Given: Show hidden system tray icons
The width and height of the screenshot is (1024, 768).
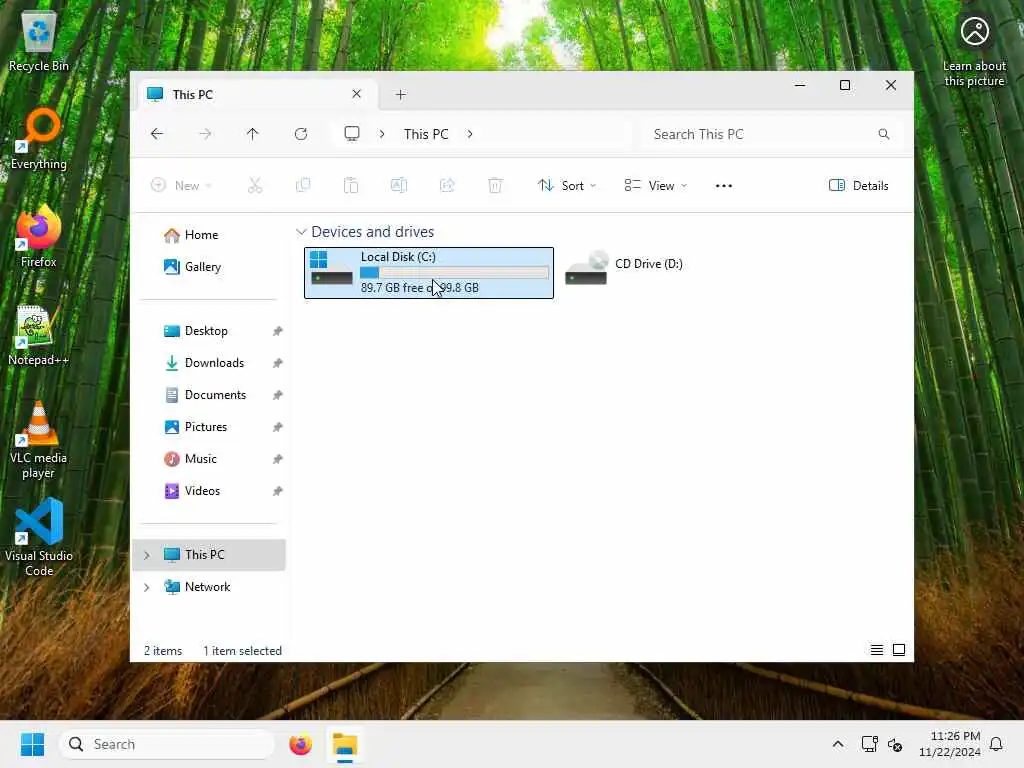Looking at the screenshot, I should coord(838,744).
